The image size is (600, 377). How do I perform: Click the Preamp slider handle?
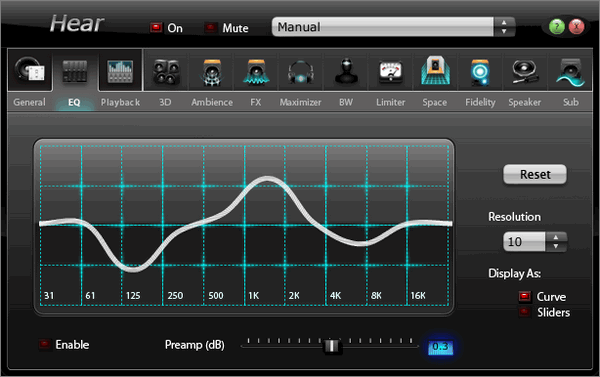(331, 346)
